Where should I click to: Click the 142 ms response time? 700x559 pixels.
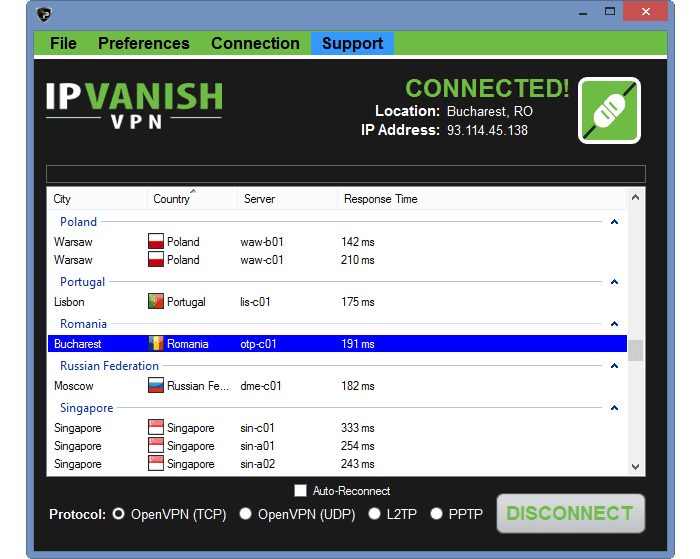(x=358, y=242)
